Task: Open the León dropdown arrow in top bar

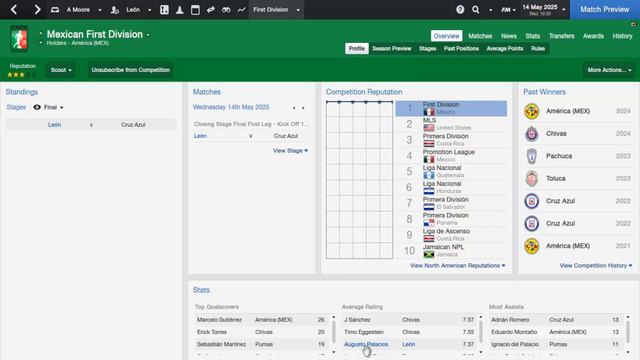Action: [149, 10]
